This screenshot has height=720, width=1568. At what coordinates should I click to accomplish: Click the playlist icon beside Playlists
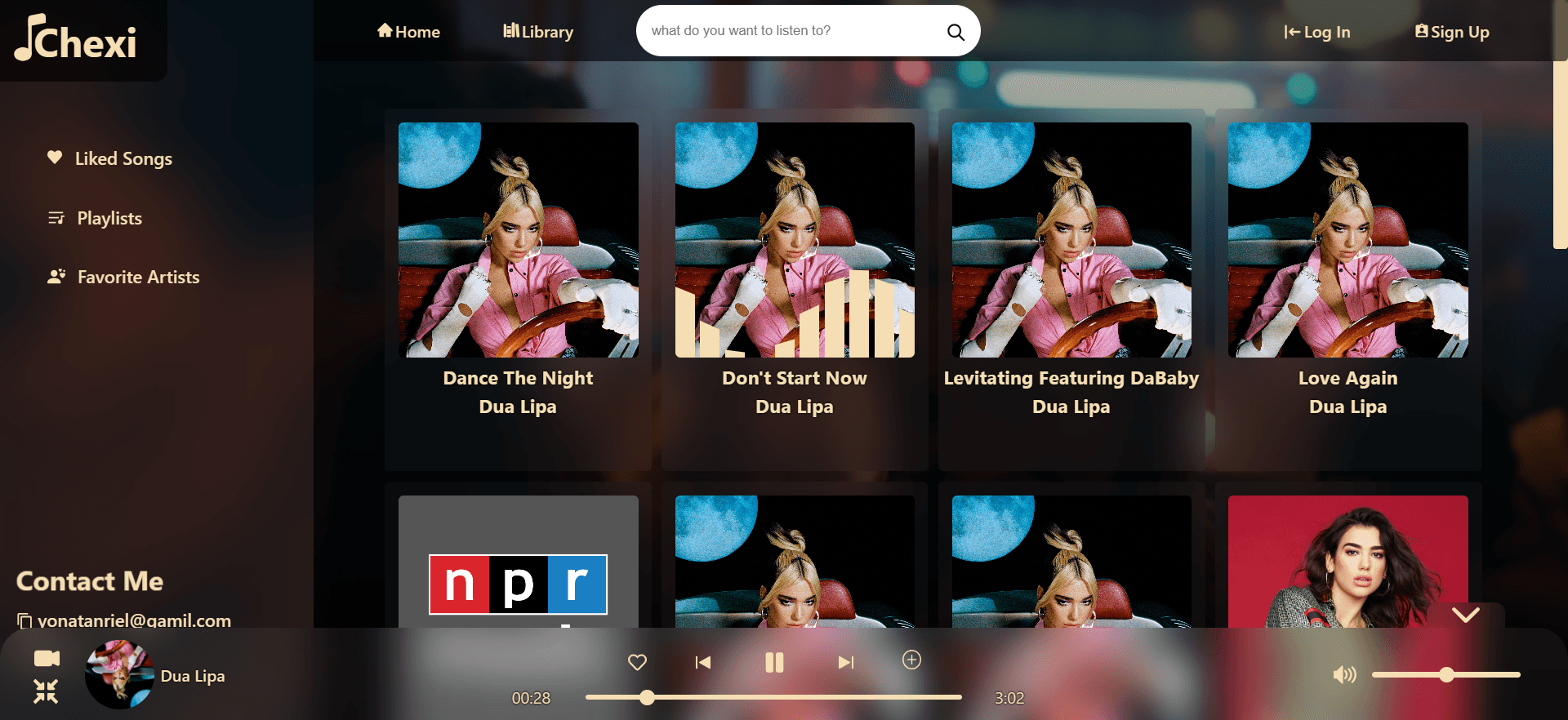[x=56, y=218]
